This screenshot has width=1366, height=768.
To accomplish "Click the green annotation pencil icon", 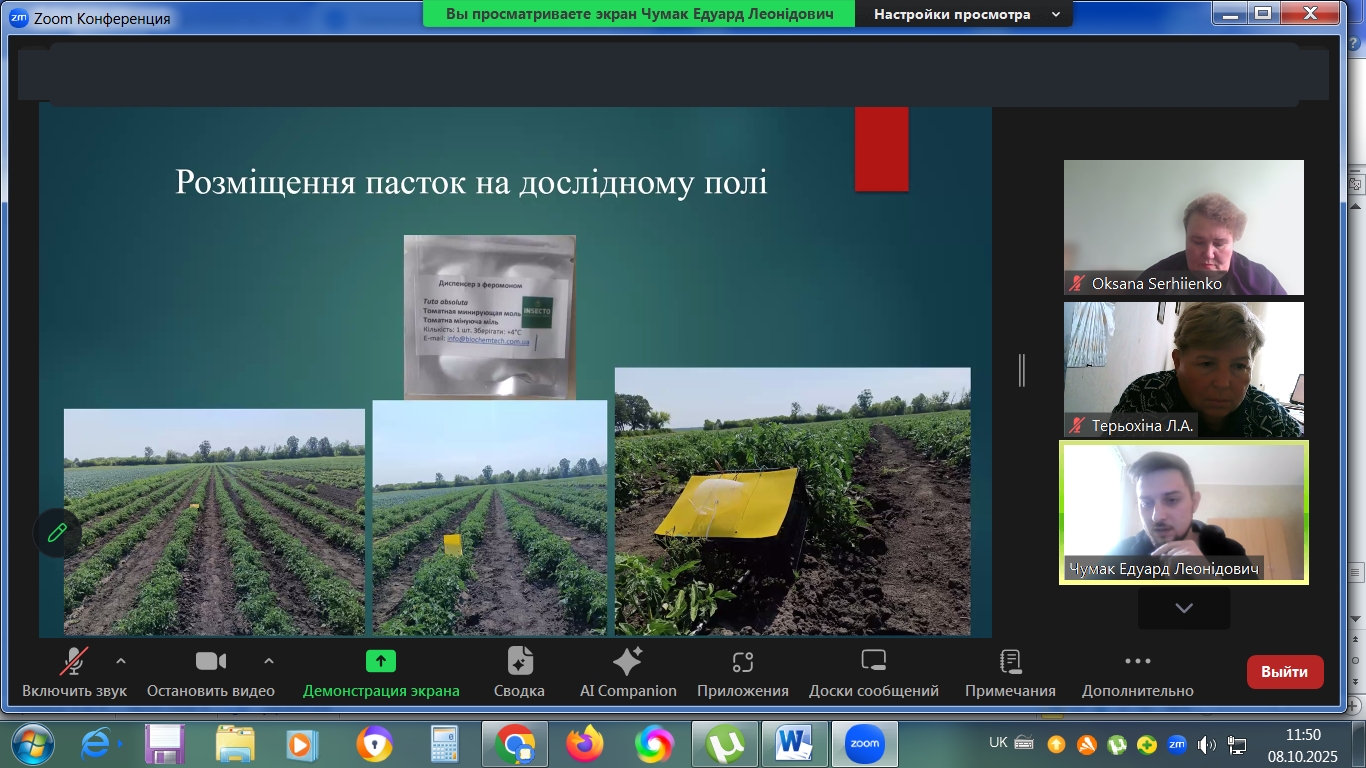I will pos(57,533).
